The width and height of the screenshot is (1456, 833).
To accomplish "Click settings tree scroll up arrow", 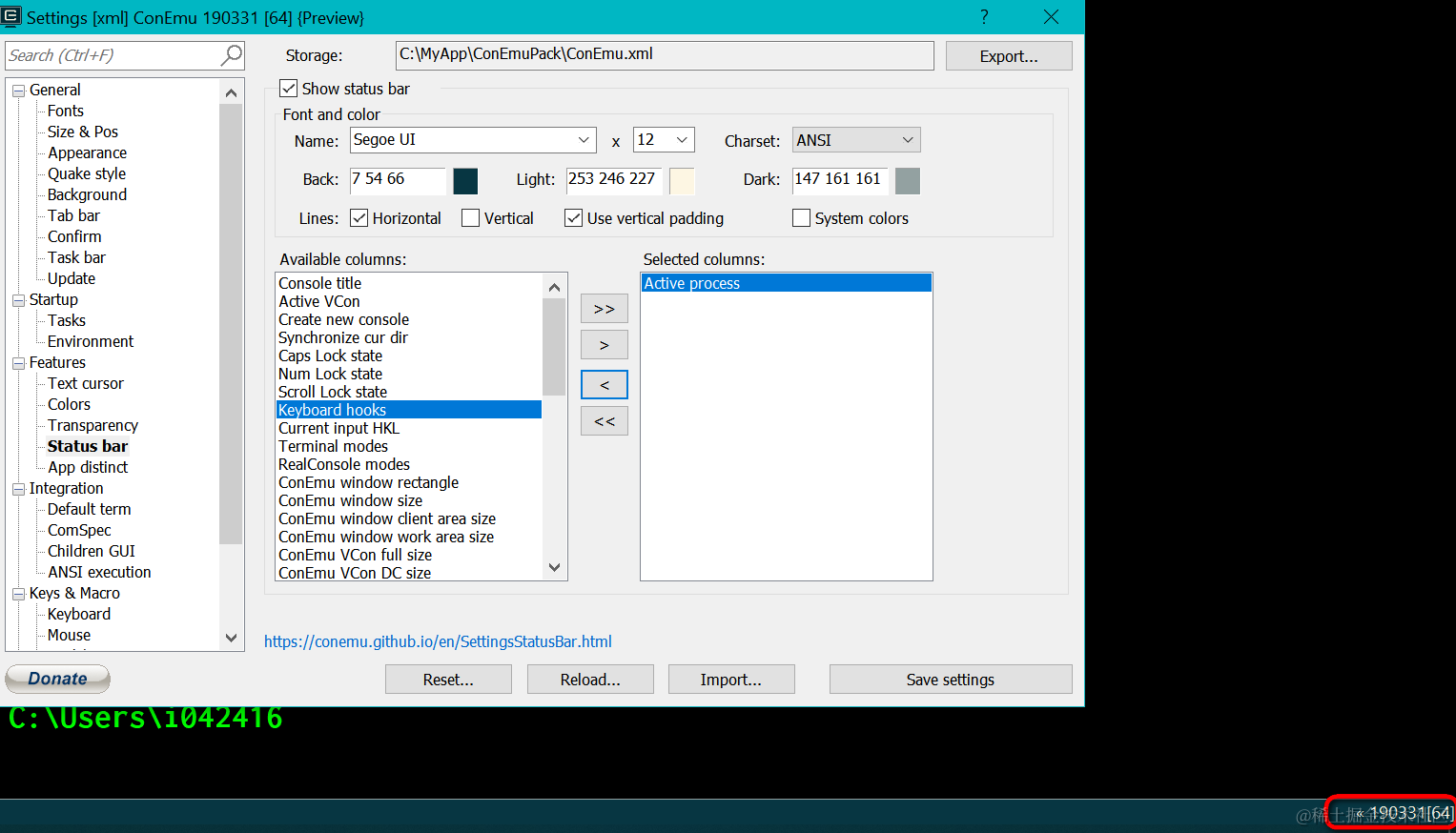I will [231, 92].
